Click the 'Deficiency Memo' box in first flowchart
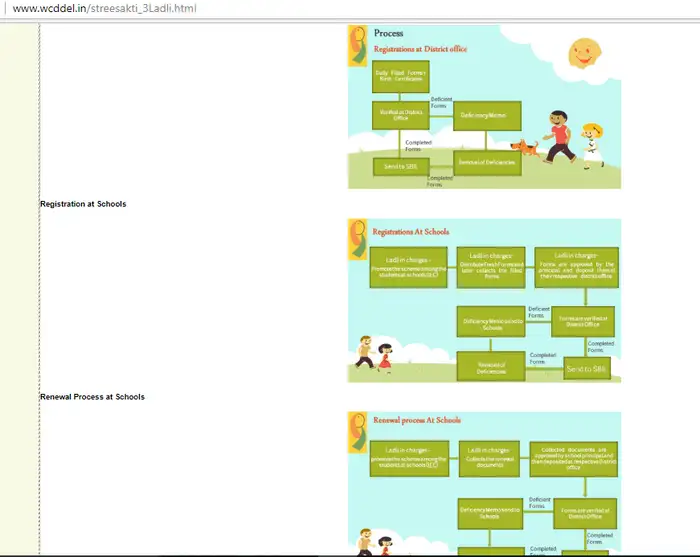Screen dimensions: 700x557 coord(485,116)
